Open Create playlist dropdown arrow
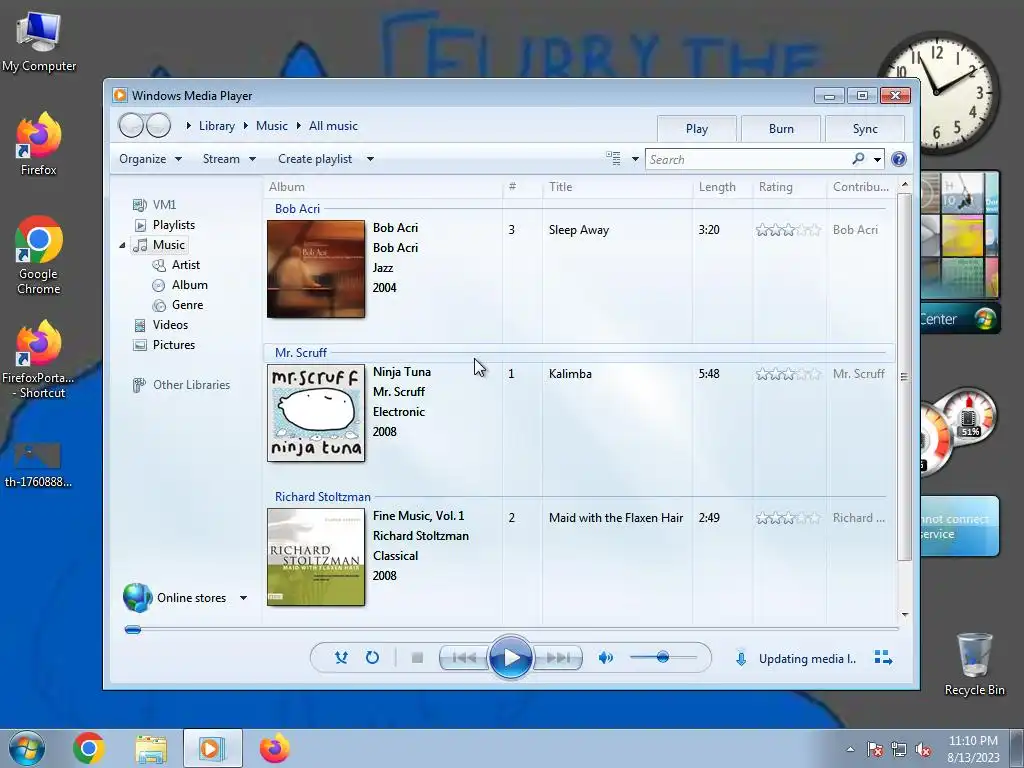Viewport: 1024px width, 768px height. (370, 159)
